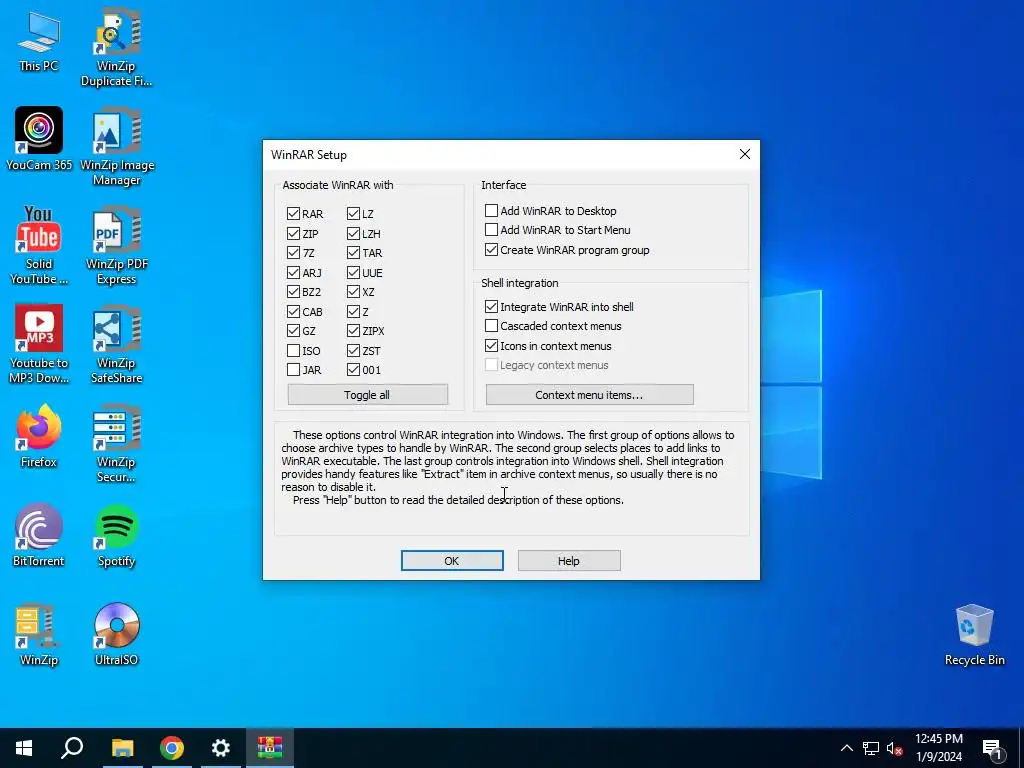The width and height of the screenshot is (1024, 768).
Task: Toggle the LZH association checkbox
Action: pos(353,233)
